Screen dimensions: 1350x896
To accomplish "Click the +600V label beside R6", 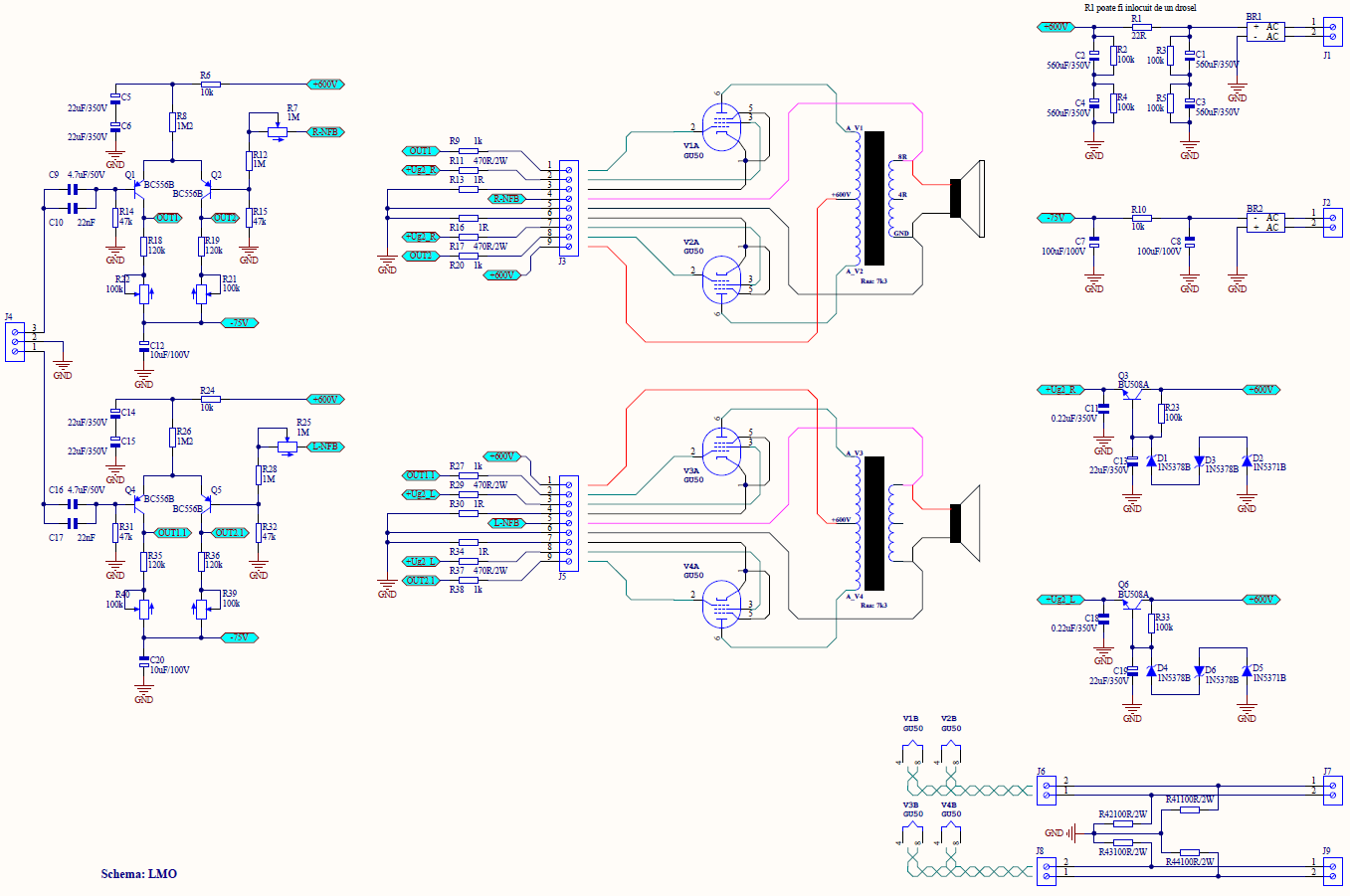I will click(x=326, y=85).
